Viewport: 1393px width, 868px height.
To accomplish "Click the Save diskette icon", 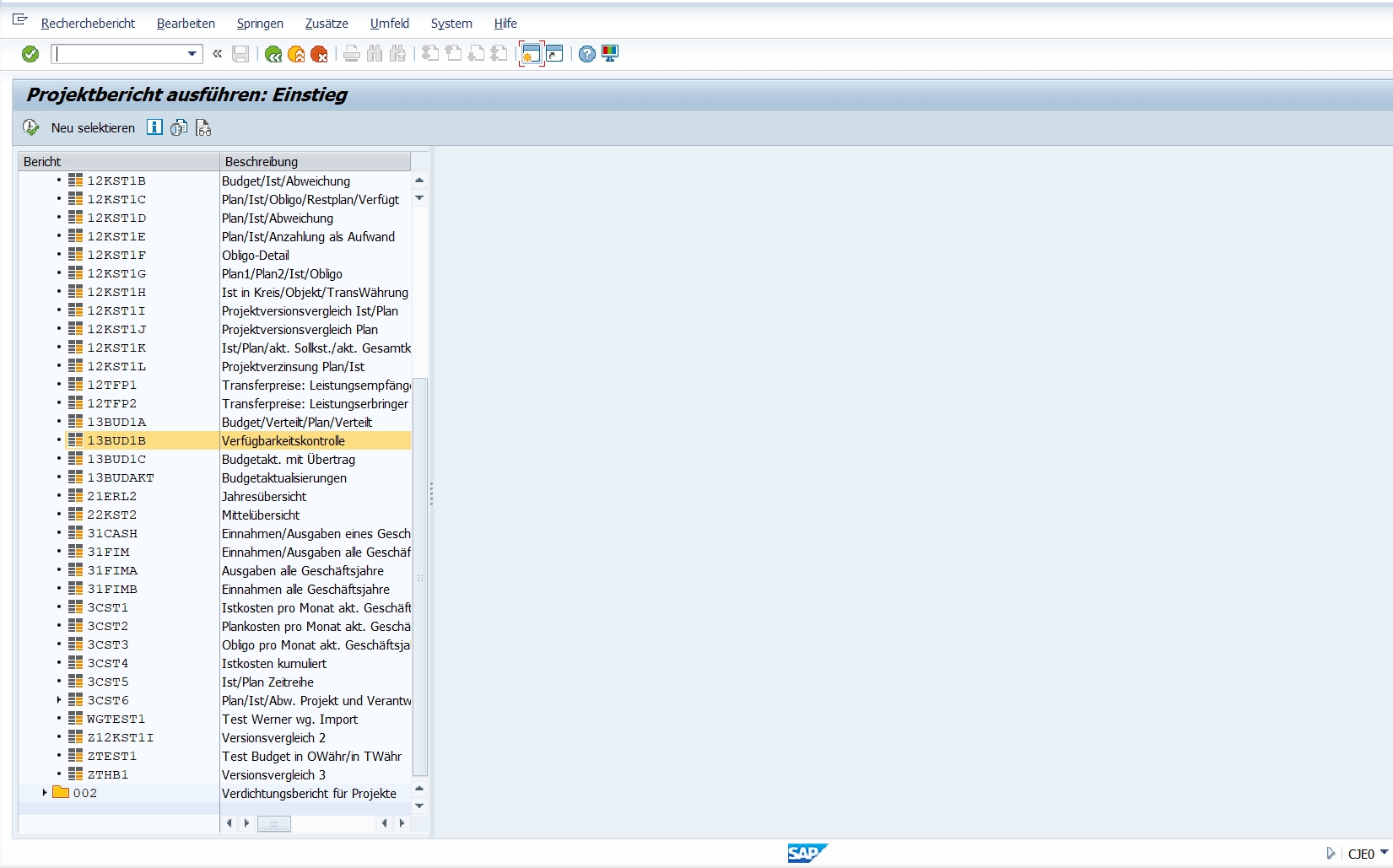I will click(240, 54).
